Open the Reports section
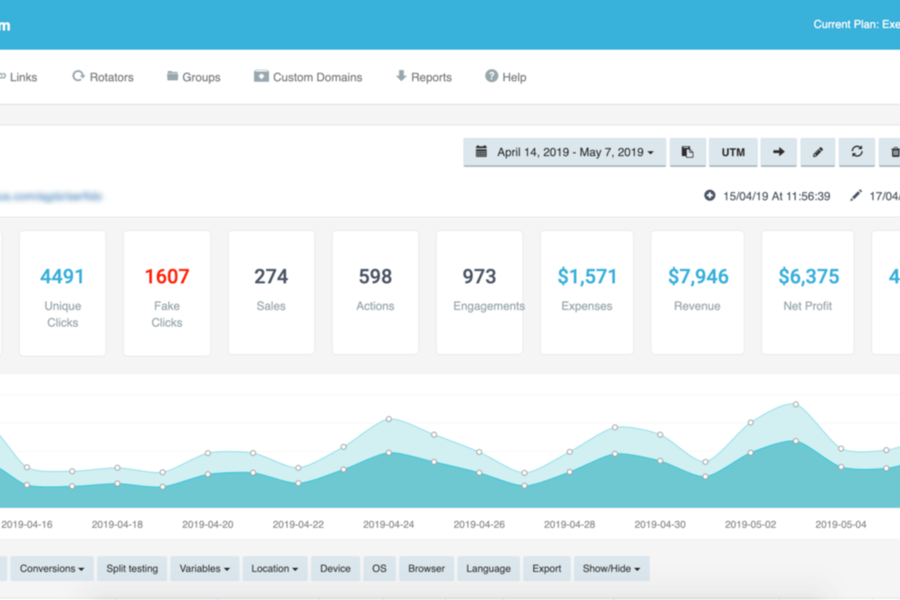Viewport: 900px width, 600px height. click(423, 77)
